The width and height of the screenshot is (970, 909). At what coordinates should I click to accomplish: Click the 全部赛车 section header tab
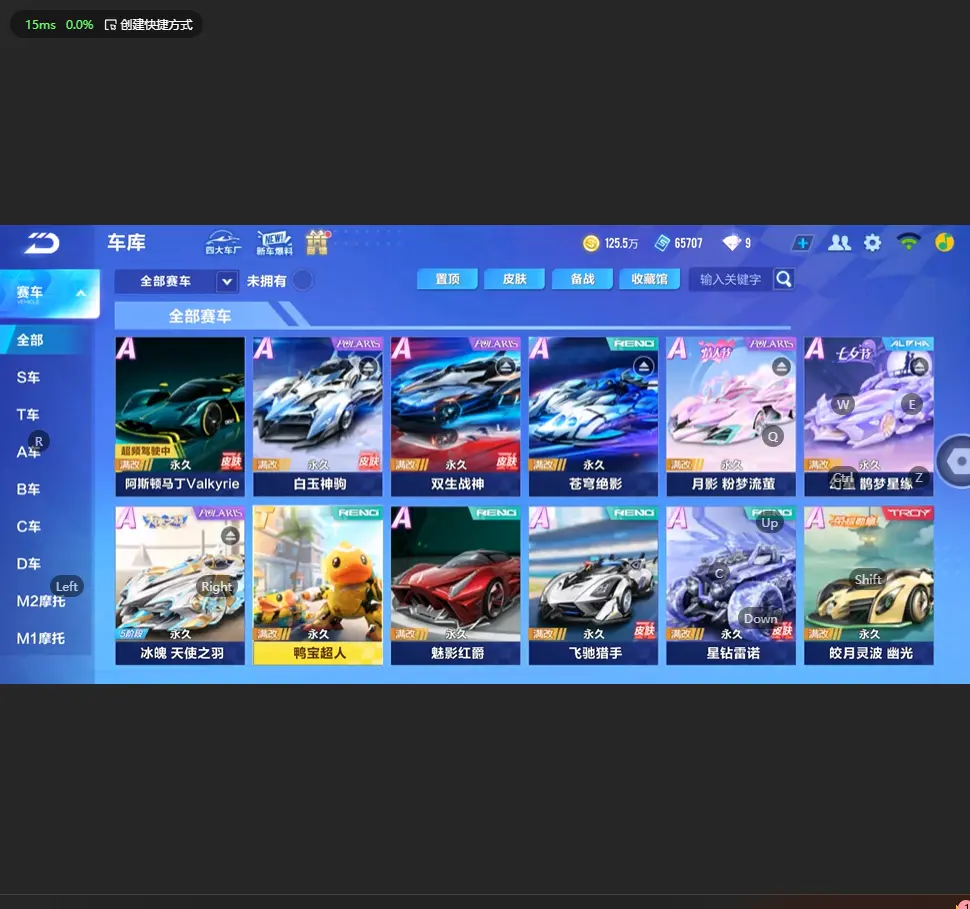coord(199,316)
